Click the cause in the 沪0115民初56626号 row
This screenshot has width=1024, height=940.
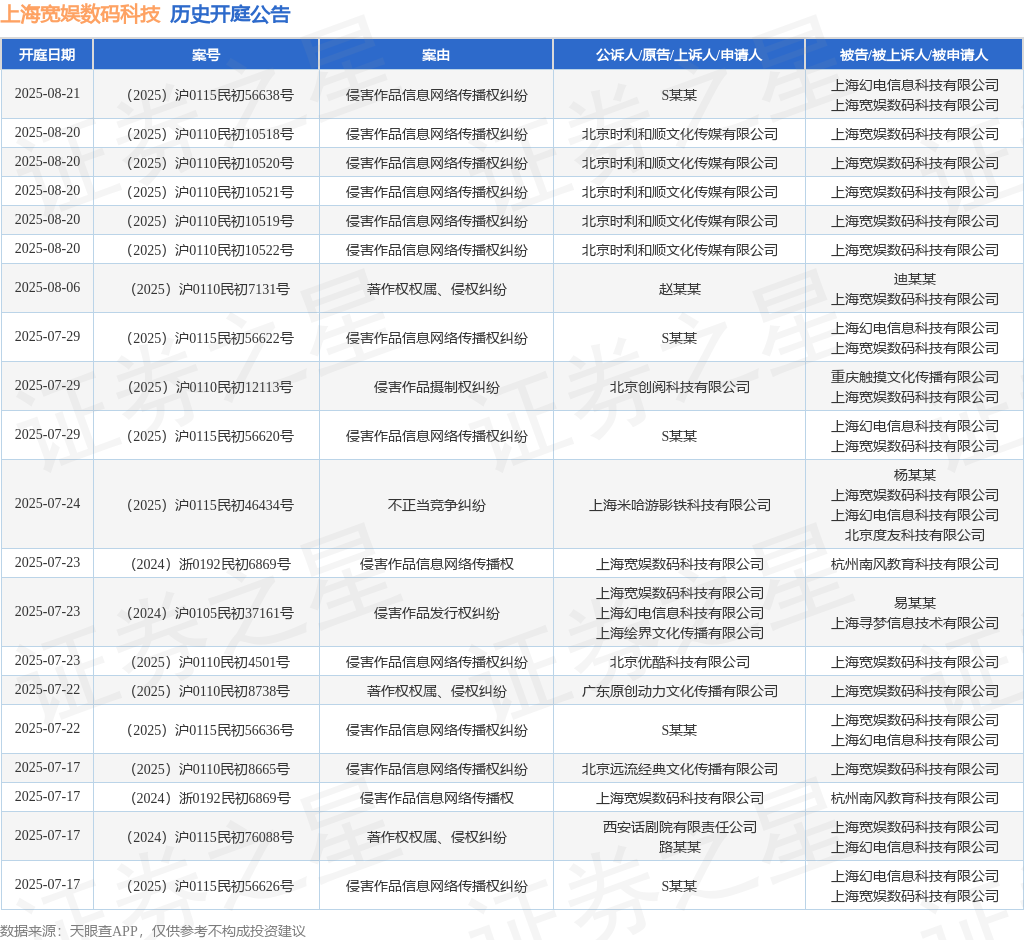pos(436,886)
